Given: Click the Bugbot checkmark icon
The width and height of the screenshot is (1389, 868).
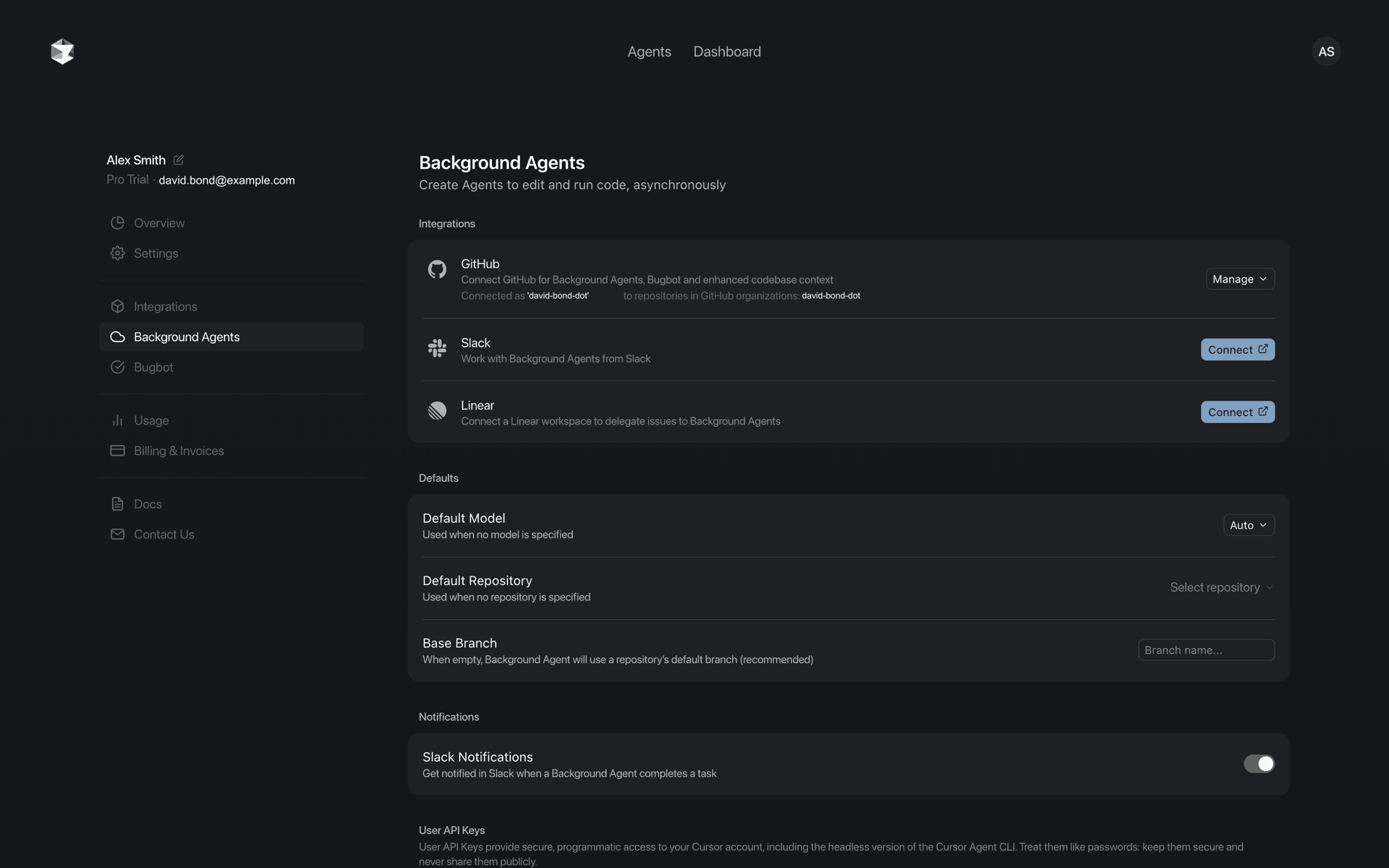Looking at the screenshot, I should [x=117, y=367].
